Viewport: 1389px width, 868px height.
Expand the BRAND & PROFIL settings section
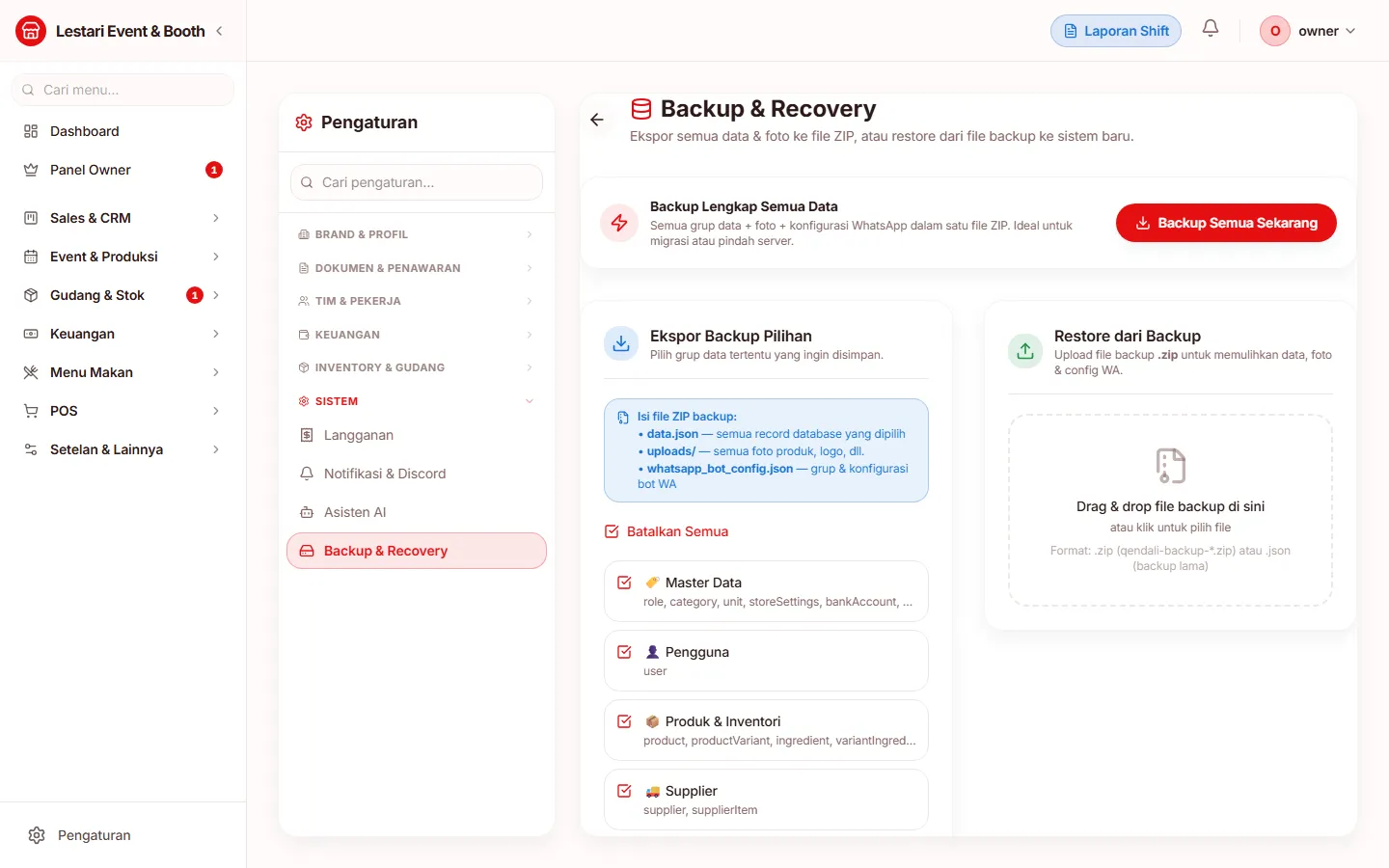tap(417, 234)
